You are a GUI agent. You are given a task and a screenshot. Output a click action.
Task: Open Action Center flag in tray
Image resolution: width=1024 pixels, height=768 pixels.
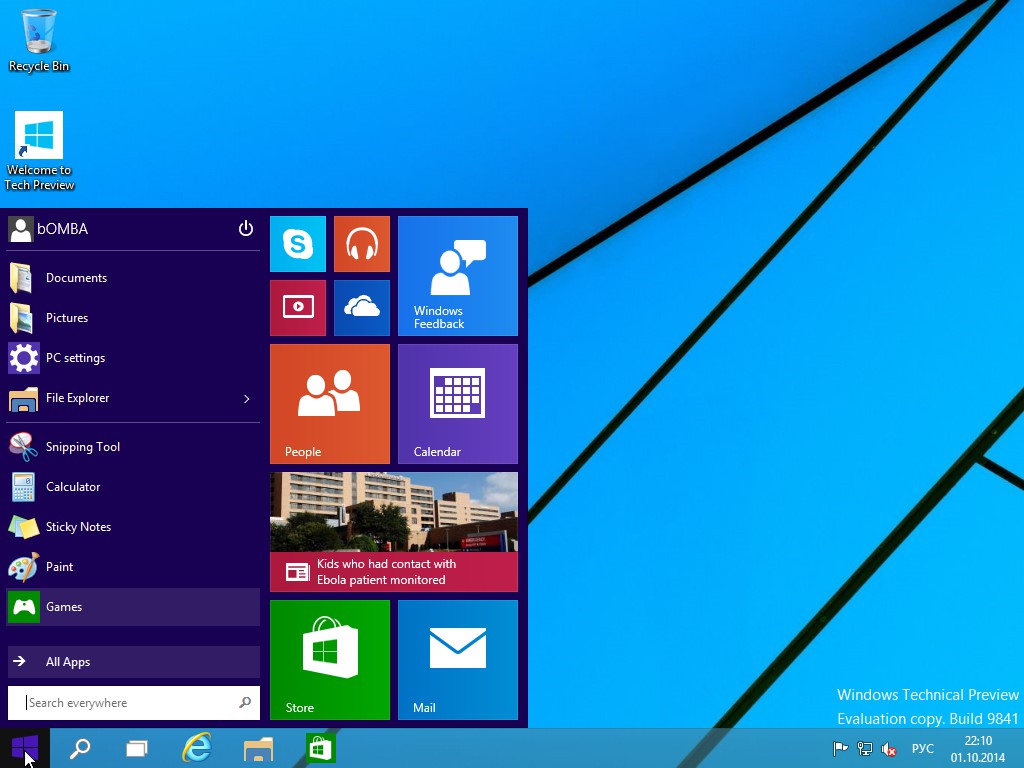click(840, 748)
